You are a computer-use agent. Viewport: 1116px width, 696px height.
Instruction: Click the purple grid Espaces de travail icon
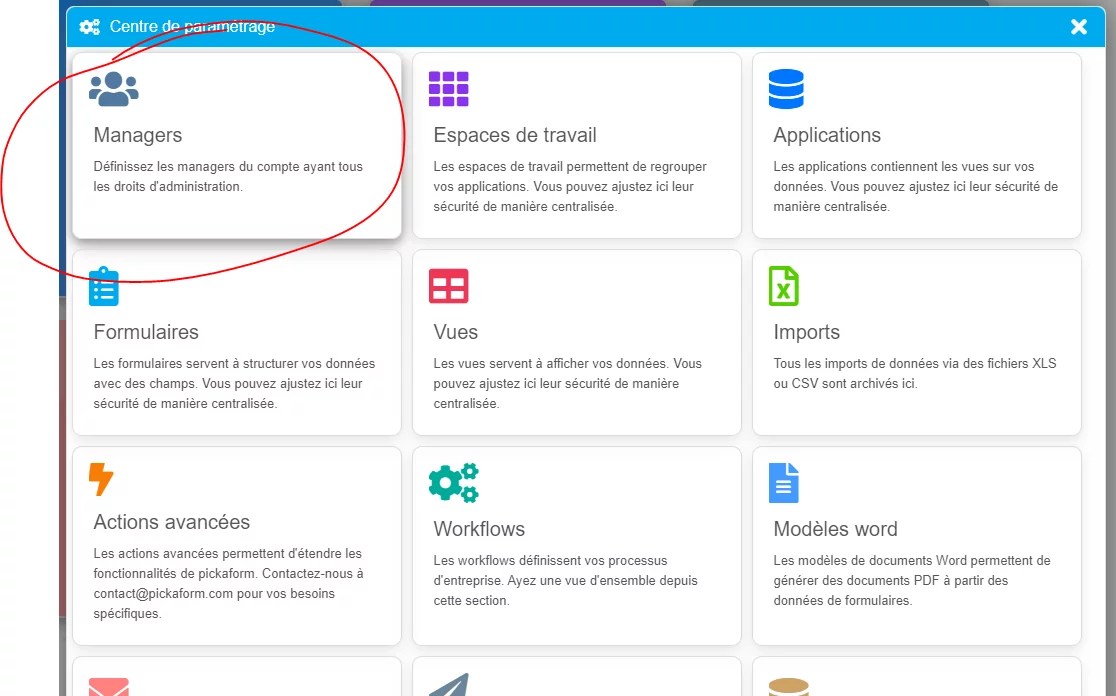448,89
